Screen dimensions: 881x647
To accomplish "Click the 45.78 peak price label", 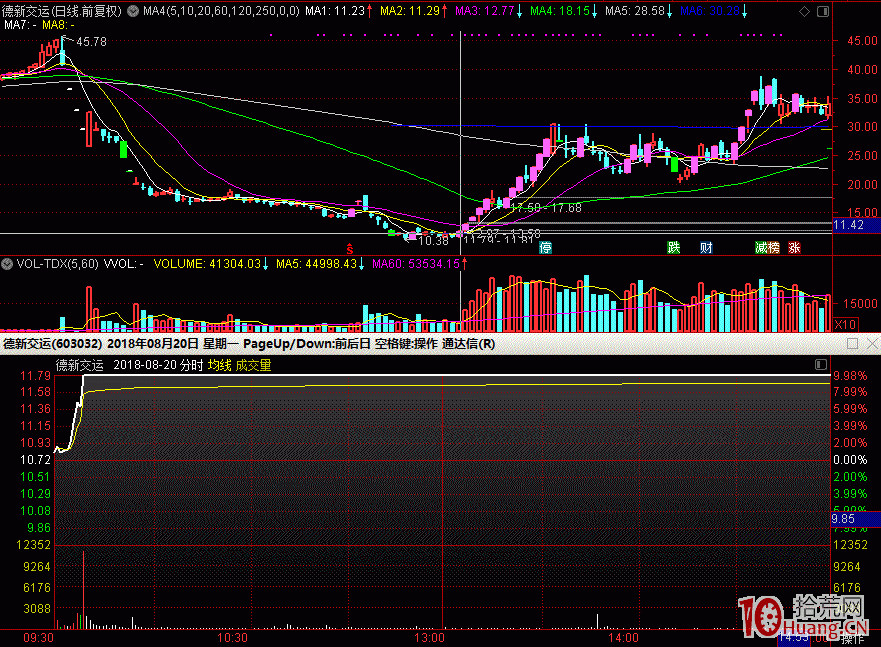I will (91, 42).
